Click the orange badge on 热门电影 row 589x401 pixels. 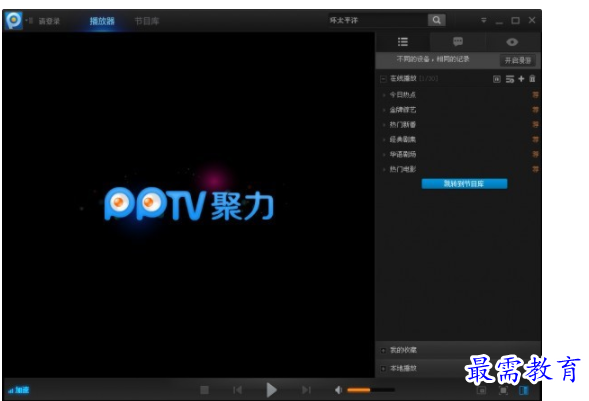(535, 169)
